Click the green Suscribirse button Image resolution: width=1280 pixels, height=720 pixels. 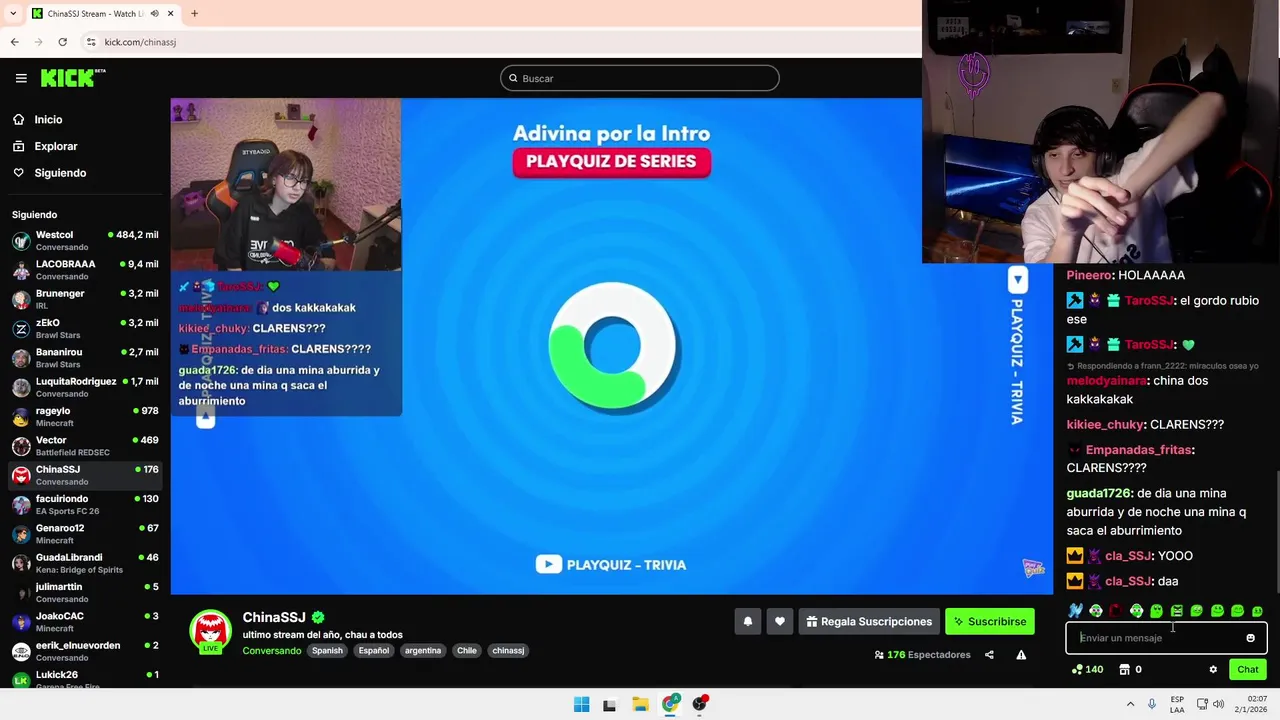click(x=990, y=622)
